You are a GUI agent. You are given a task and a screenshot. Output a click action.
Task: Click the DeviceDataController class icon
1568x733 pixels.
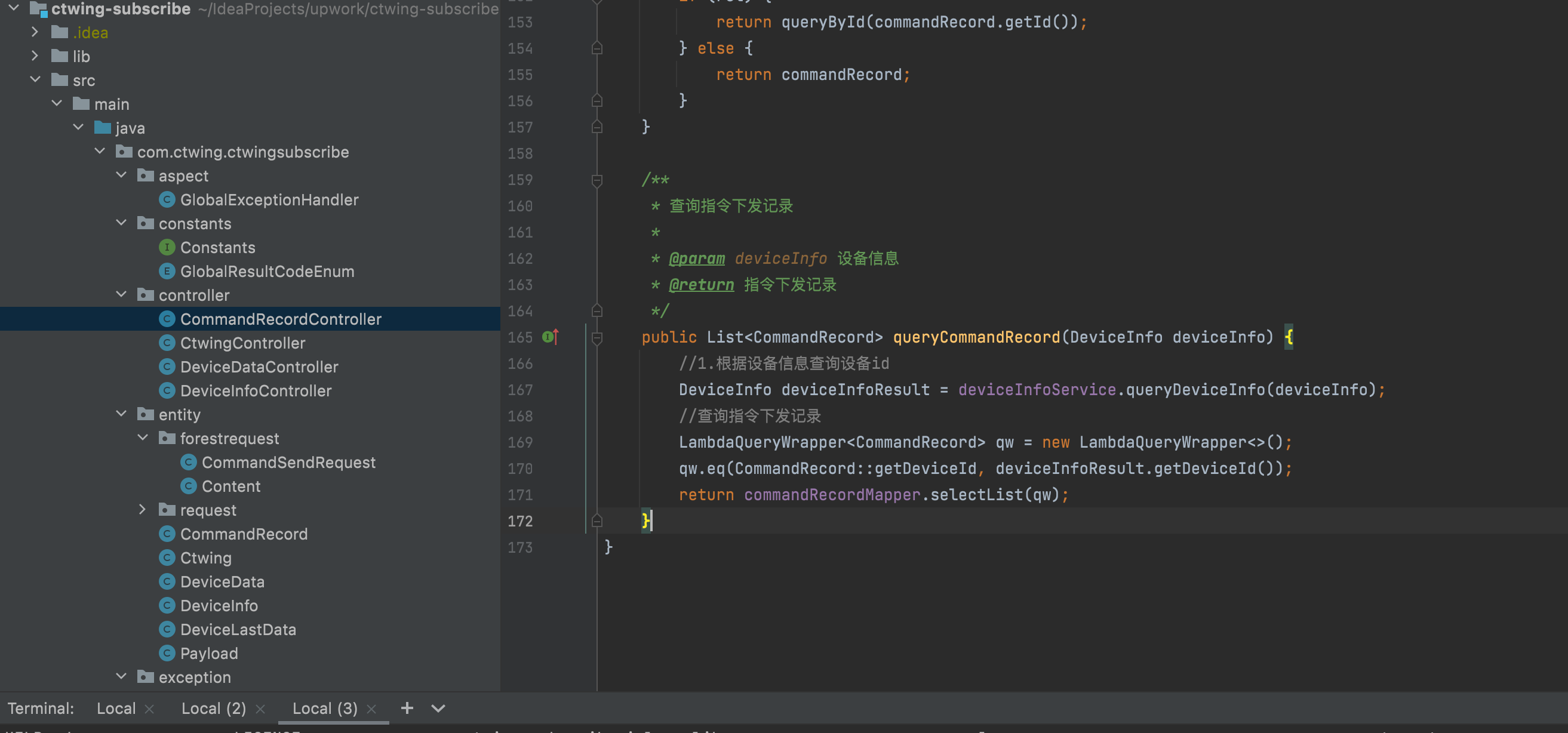[x=167, y=367]
